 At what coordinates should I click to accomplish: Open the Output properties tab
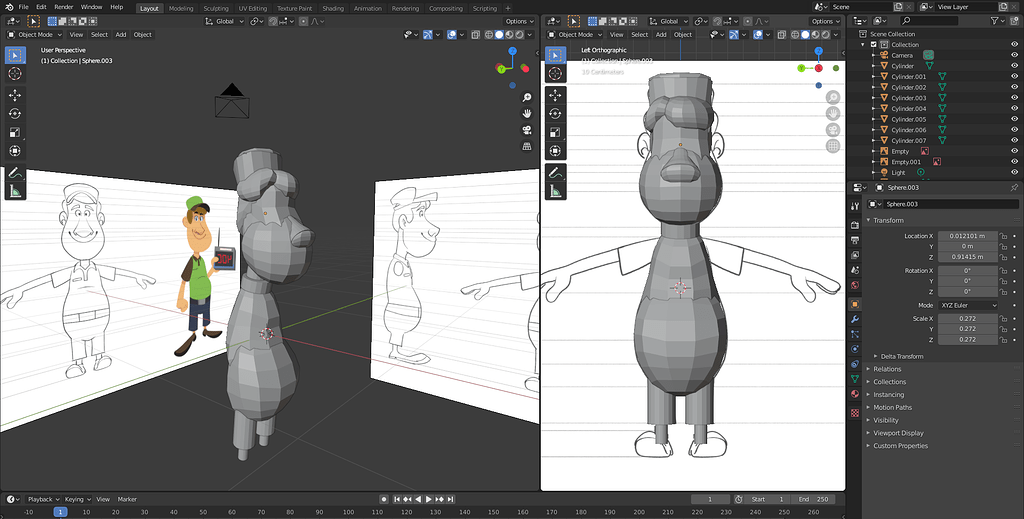point(855,240)
